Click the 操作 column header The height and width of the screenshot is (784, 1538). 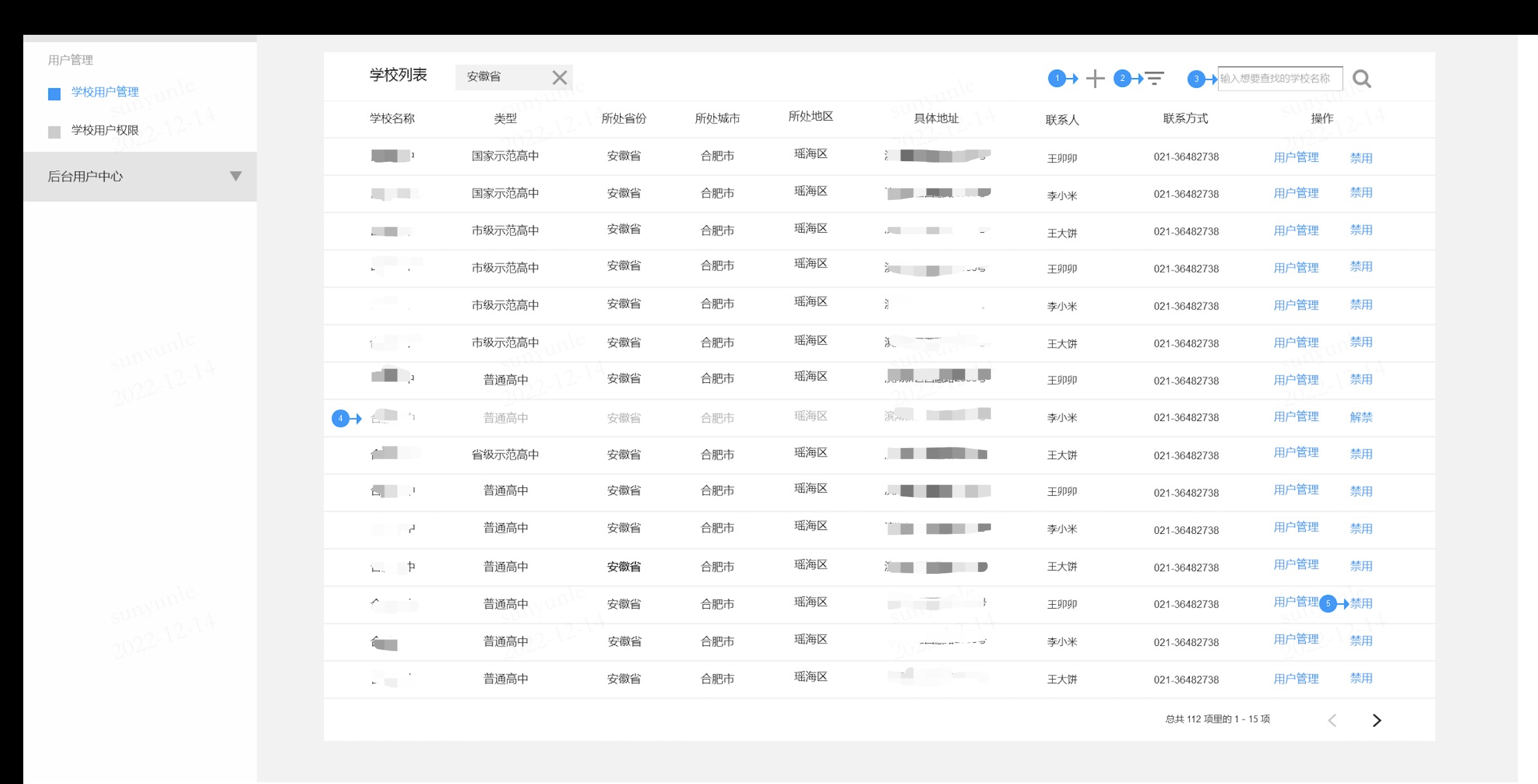click(1322, 119)
